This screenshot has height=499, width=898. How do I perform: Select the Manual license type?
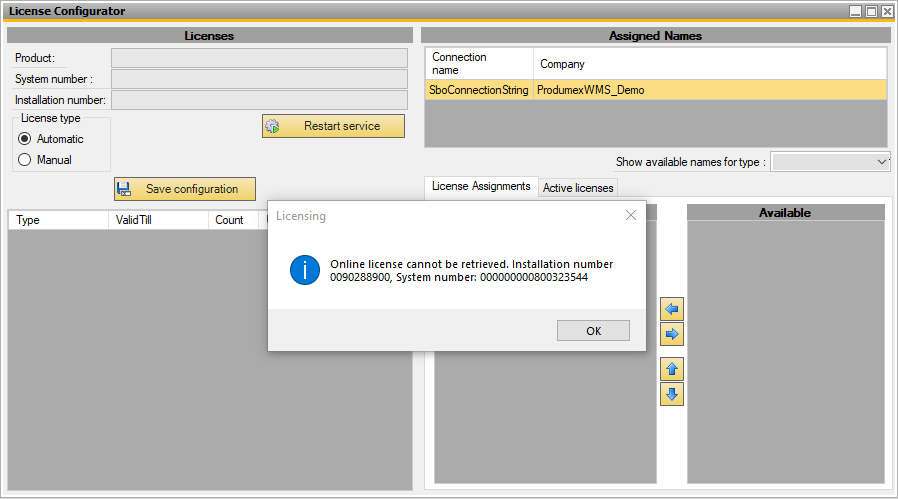click(25, 160)
